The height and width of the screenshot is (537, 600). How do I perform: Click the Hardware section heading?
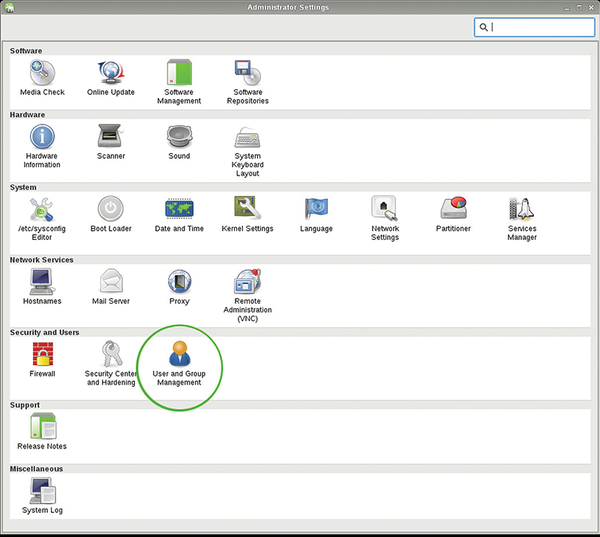tap(27, 115)
